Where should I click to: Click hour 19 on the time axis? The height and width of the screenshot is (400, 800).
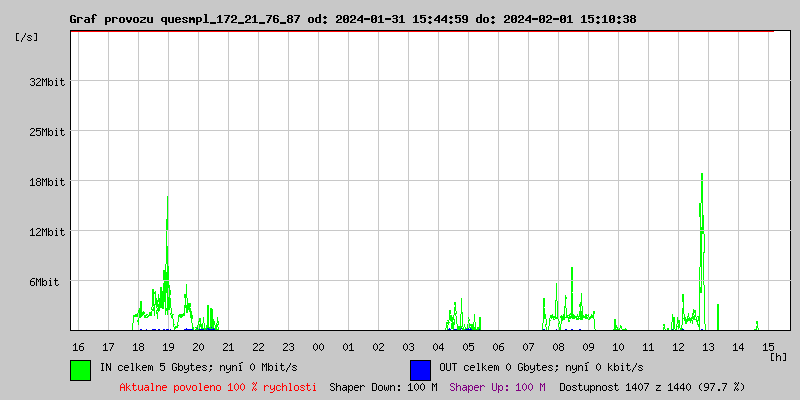coord(168,346)
